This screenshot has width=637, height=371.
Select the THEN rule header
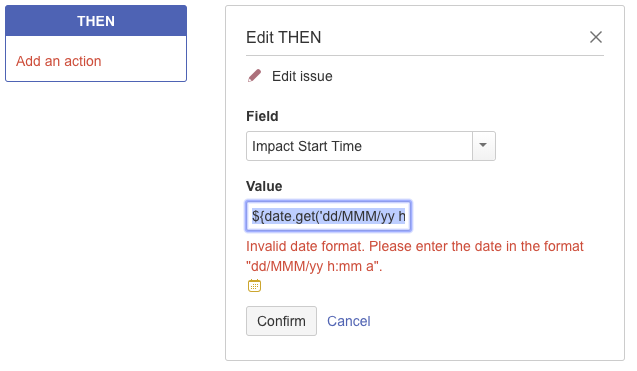click(x=96, y=21)
